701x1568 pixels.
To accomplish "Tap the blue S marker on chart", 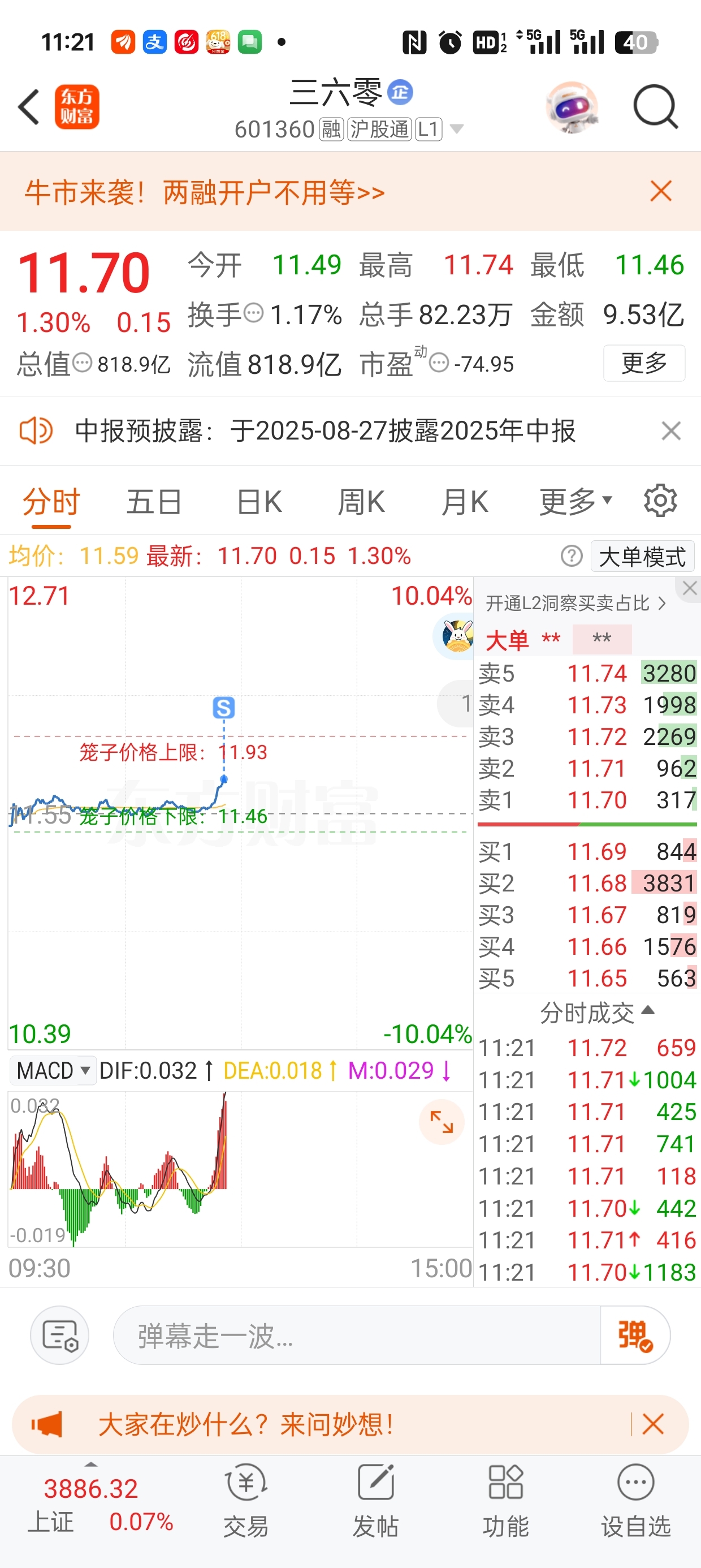I will [223, 707].
